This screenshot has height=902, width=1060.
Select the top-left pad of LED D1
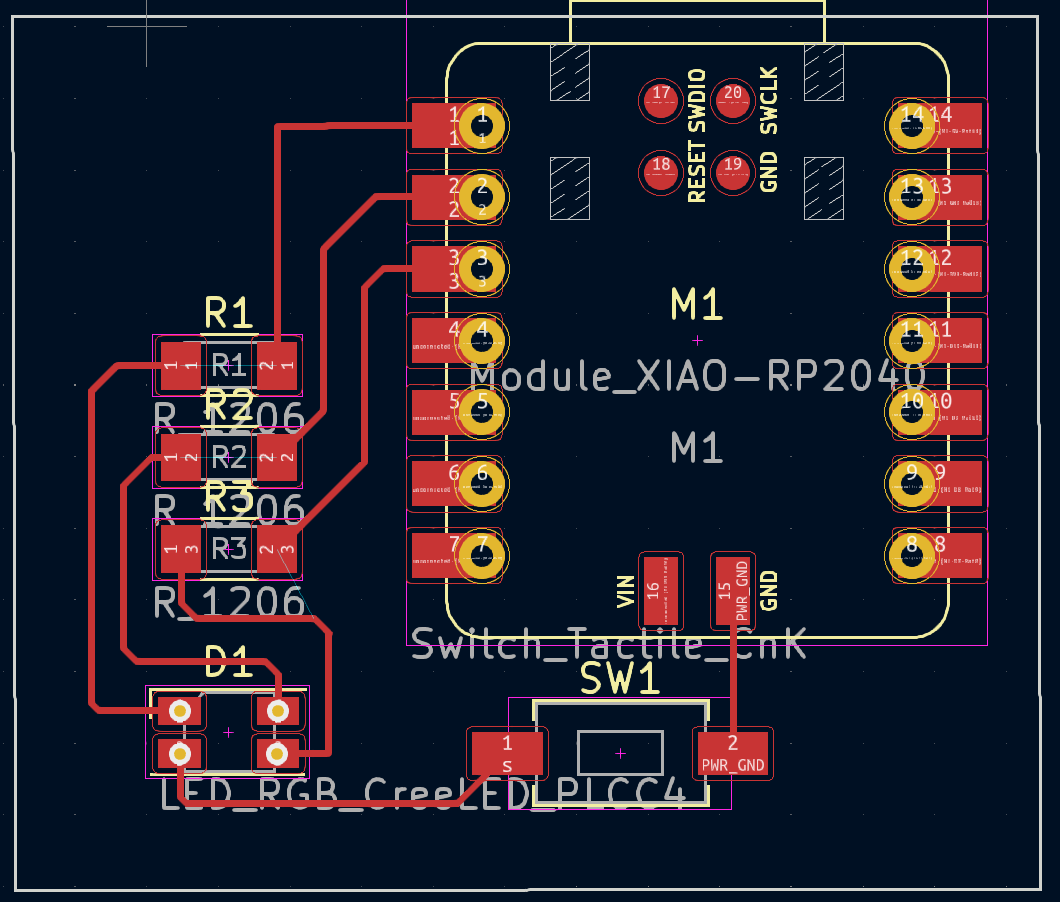click(180, 711)
